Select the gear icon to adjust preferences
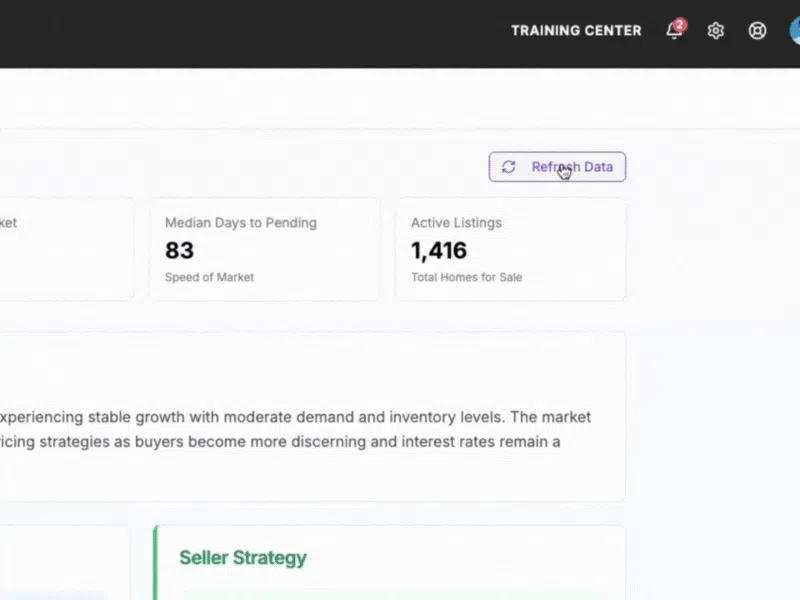Viewport: 800px width, 600px height. click(716, 31)
